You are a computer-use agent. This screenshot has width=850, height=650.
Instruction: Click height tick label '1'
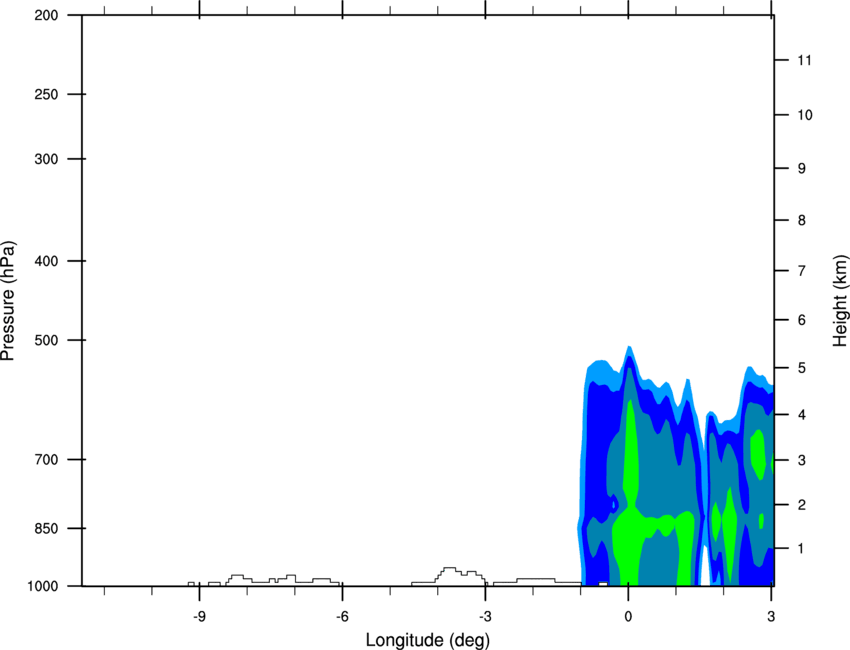[802, 549]
